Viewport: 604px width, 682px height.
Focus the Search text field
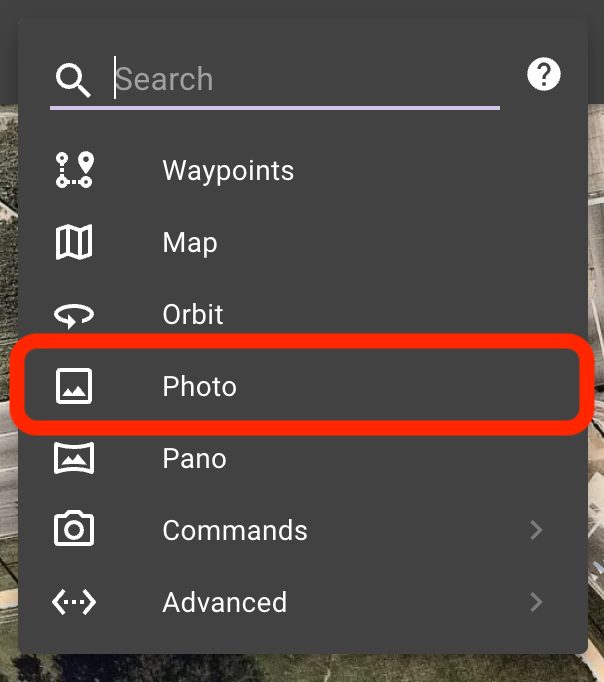[307, 79]
